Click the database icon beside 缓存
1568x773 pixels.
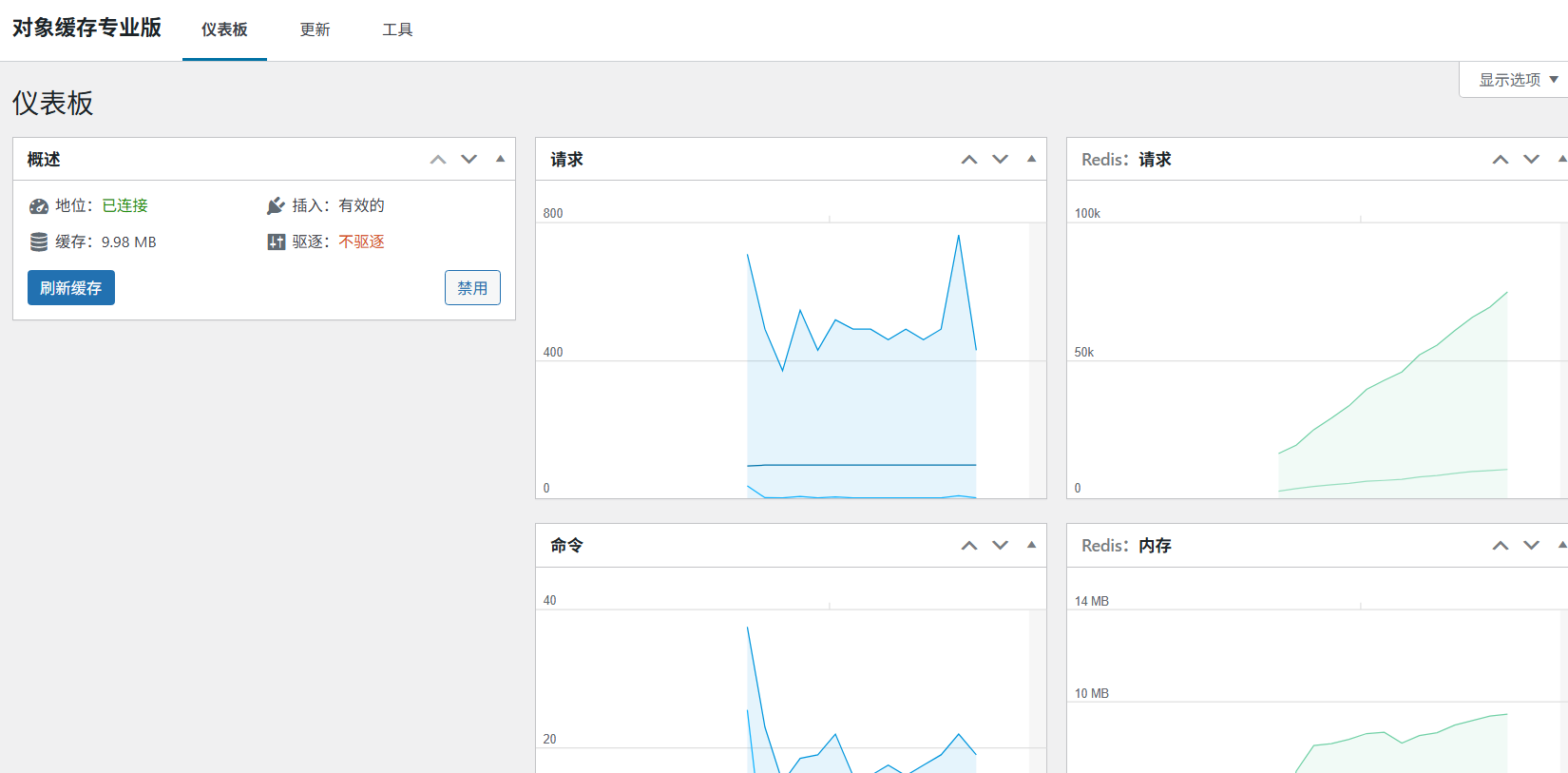(x=39, y=242)
